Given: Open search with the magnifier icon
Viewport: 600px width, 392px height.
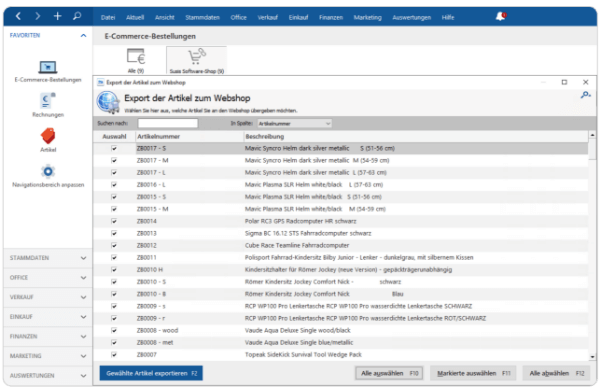Looking at the screenshot, I should pyautogui.click(x=77, y=16).
